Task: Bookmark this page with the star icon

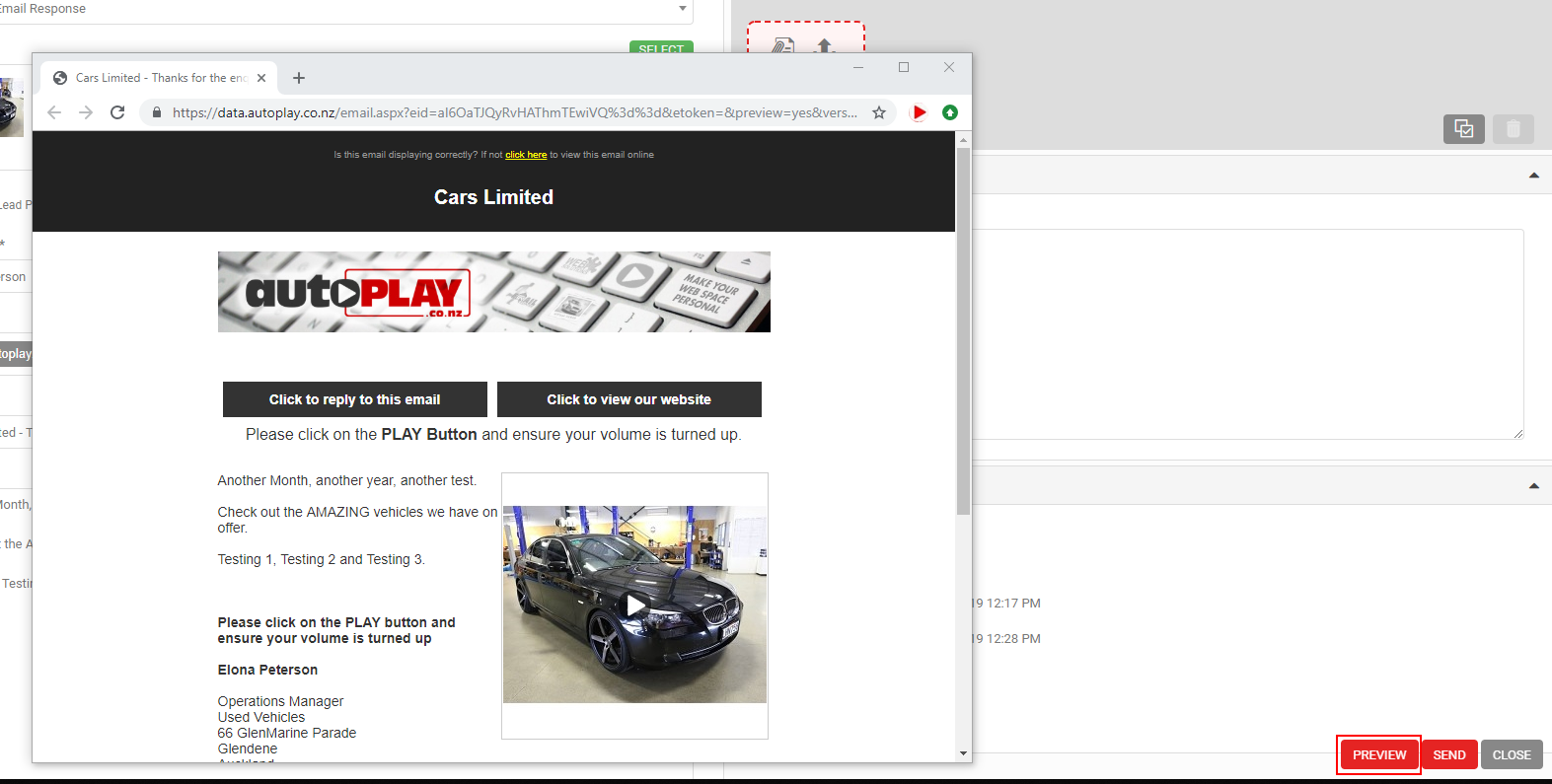Action: tap(879, 112)
